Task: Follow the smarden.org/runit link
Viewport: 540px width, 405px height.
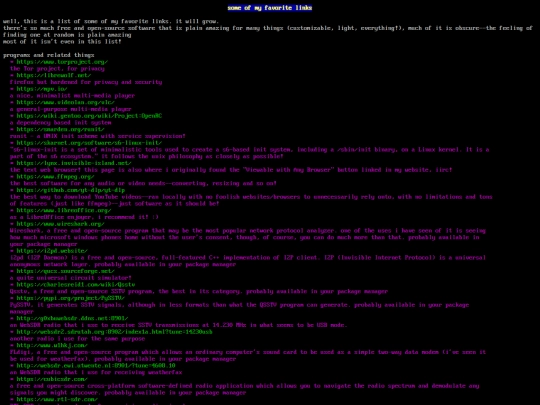Action: (x=60, y=129)
